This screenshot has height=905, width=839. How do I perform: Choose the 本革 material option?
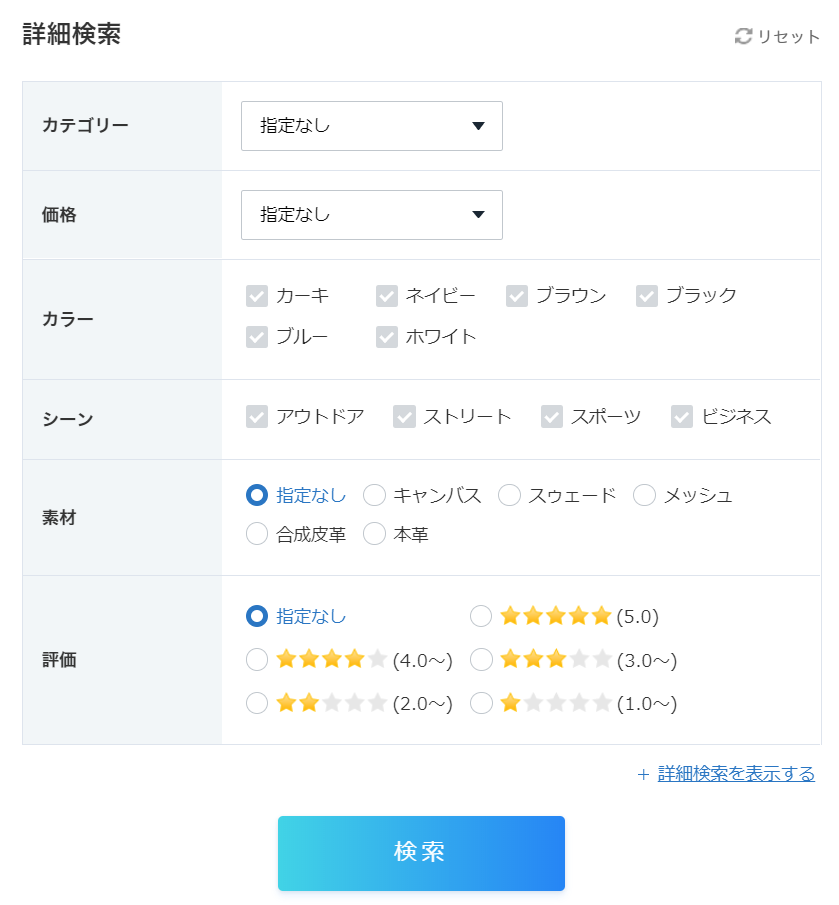pyautogui.click(x=374, y=535)
